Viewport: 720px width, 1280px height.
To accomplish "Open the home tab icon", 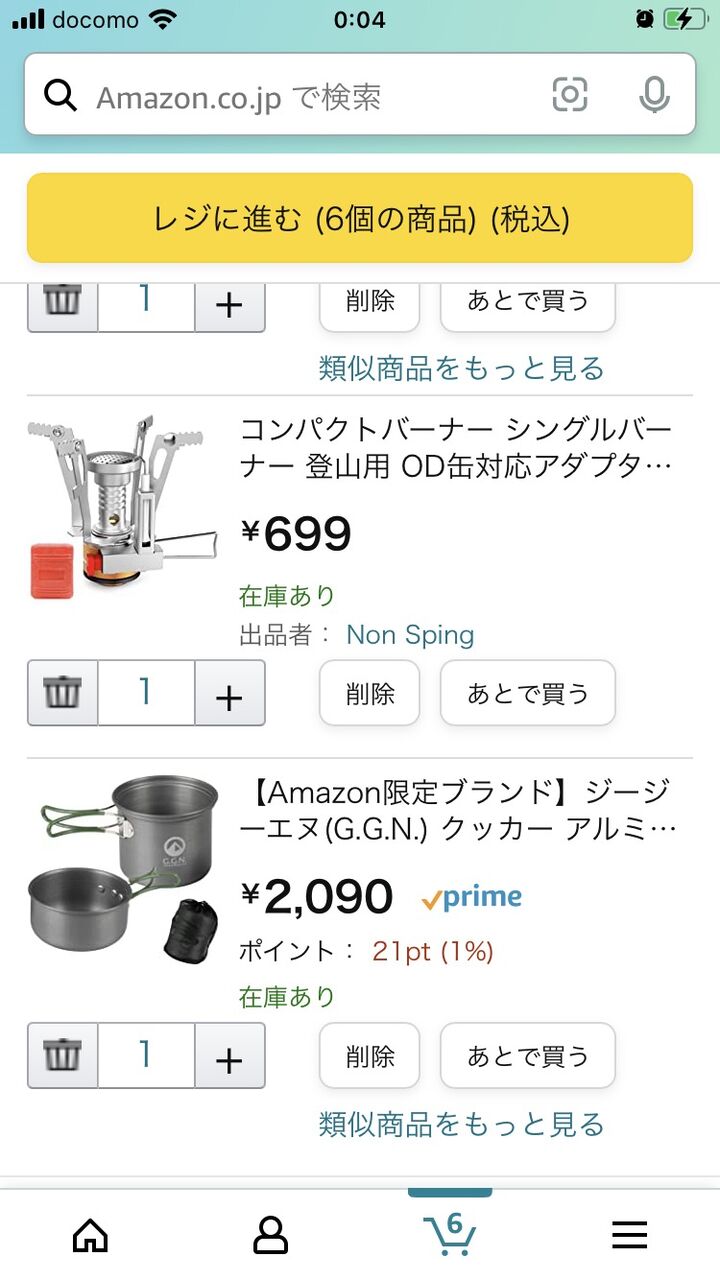I will [x=90, y=1236].
